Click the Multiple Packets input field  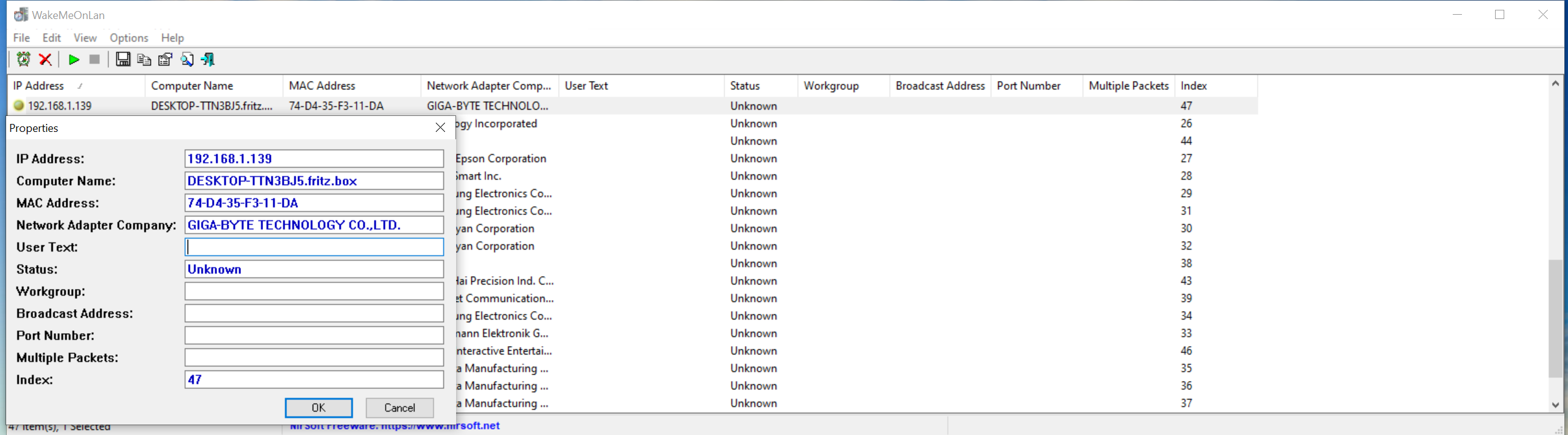pos(314,358)
